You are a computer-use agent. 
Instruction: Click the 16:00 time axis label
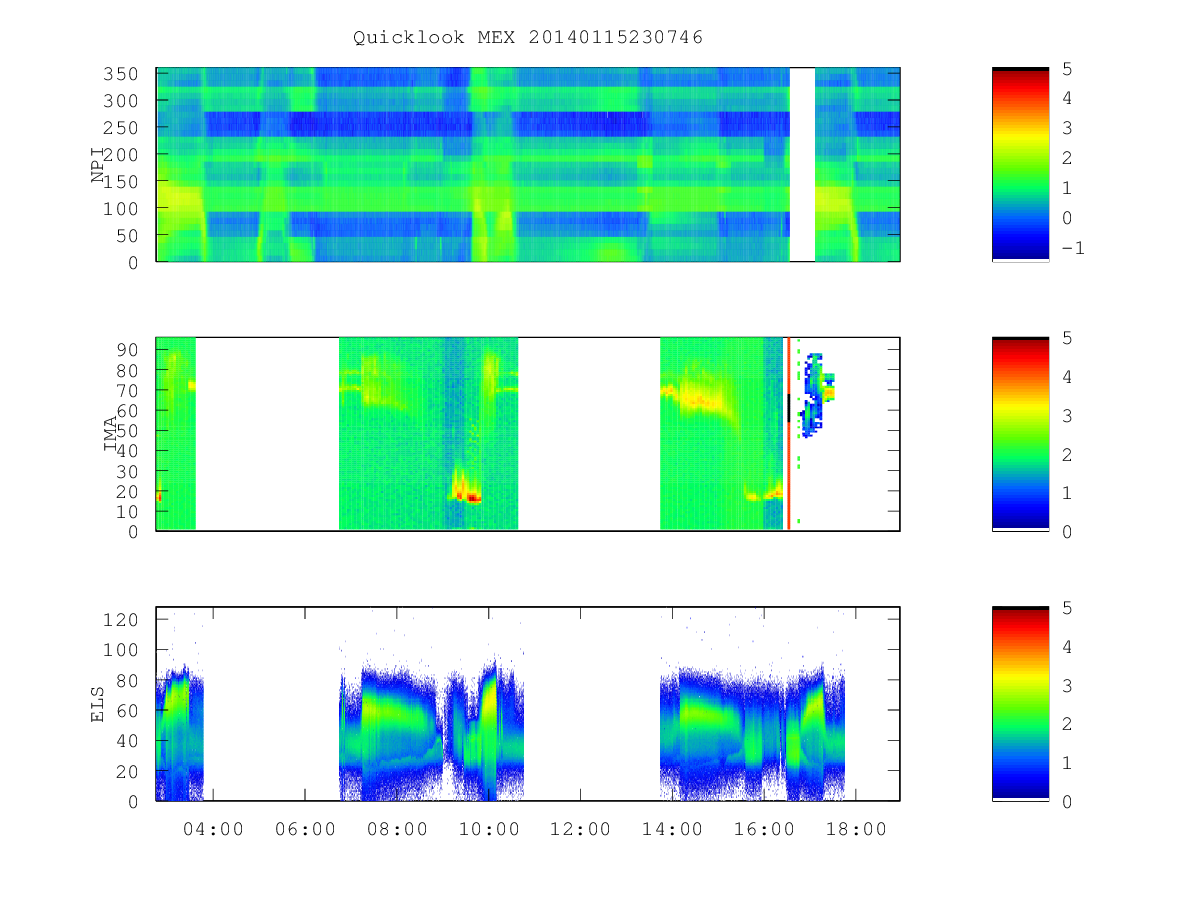pyautogui.click(x=764, y=829)
